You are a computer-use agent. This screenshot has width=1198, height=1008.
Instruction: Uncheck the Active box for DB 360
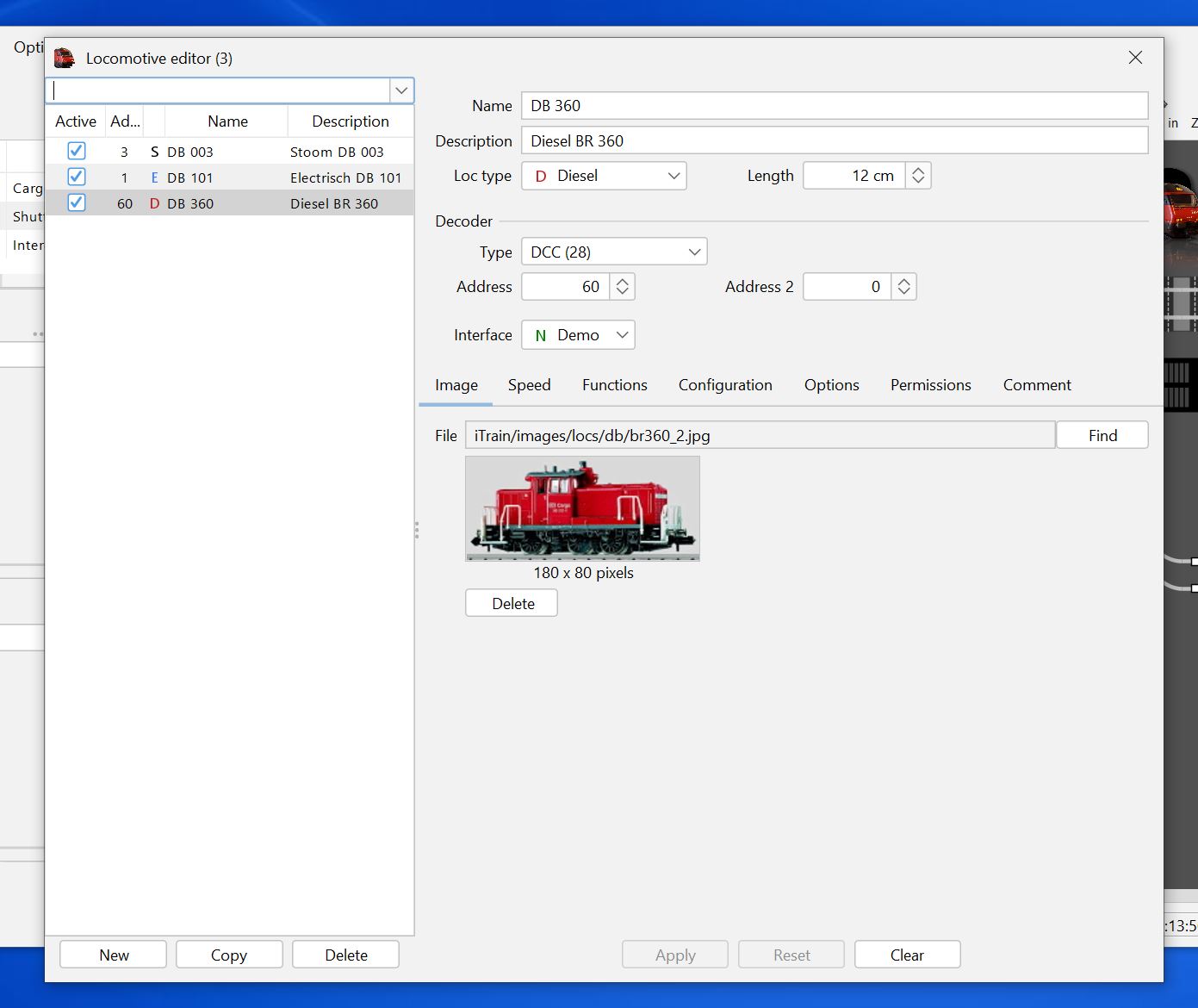(76, 202)
